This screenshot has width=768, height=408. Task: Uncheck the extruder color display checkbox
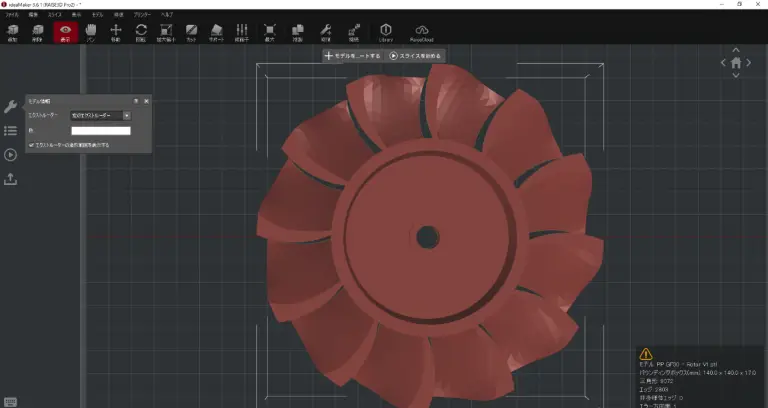(32, 145)
